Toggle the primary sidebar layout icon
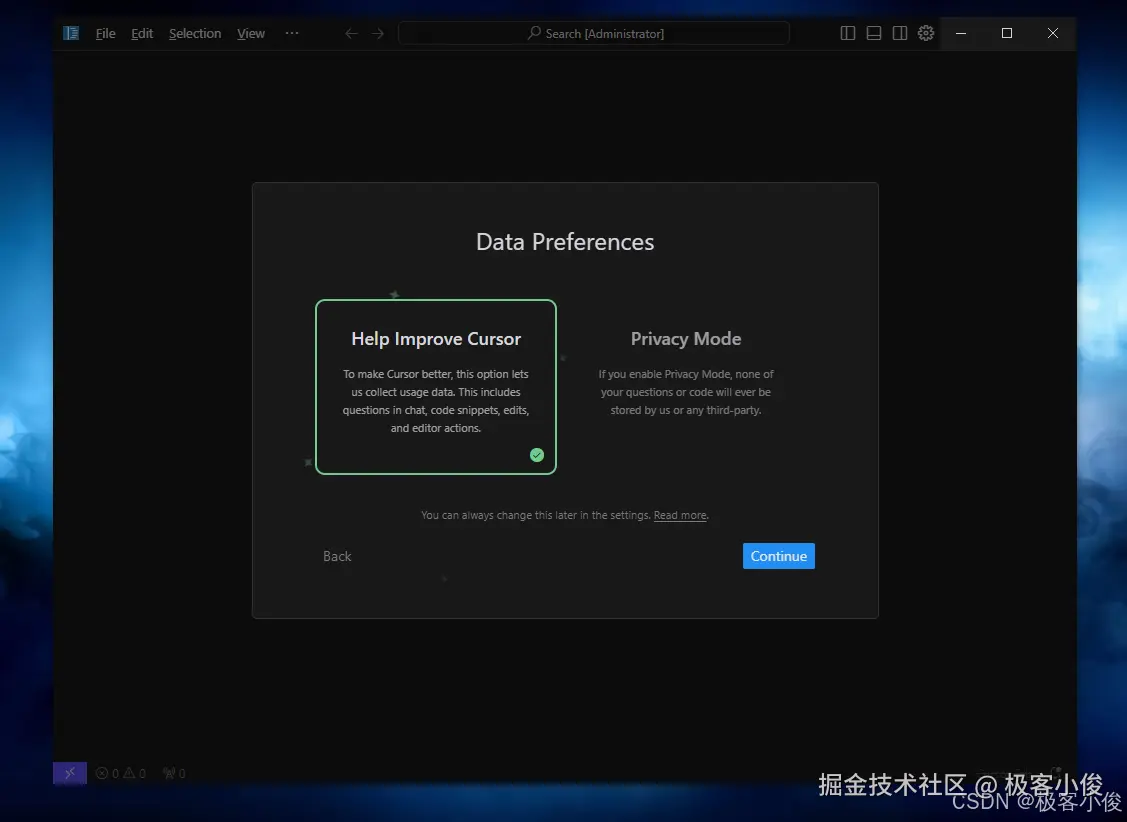Screen dimensions: 1127x822 tap(847, 33)
